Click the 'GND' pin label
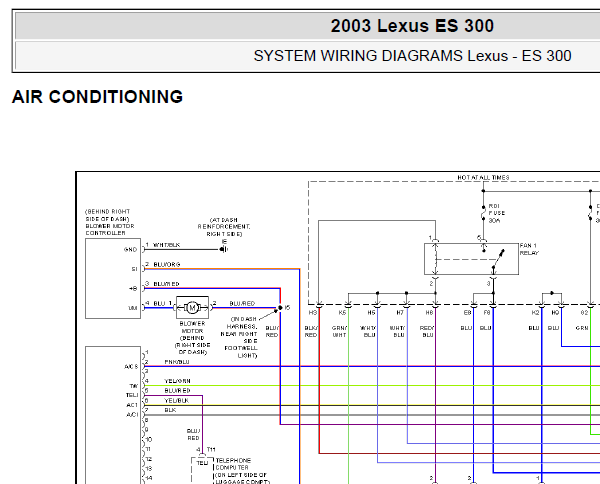 click(x=130, y=249)
